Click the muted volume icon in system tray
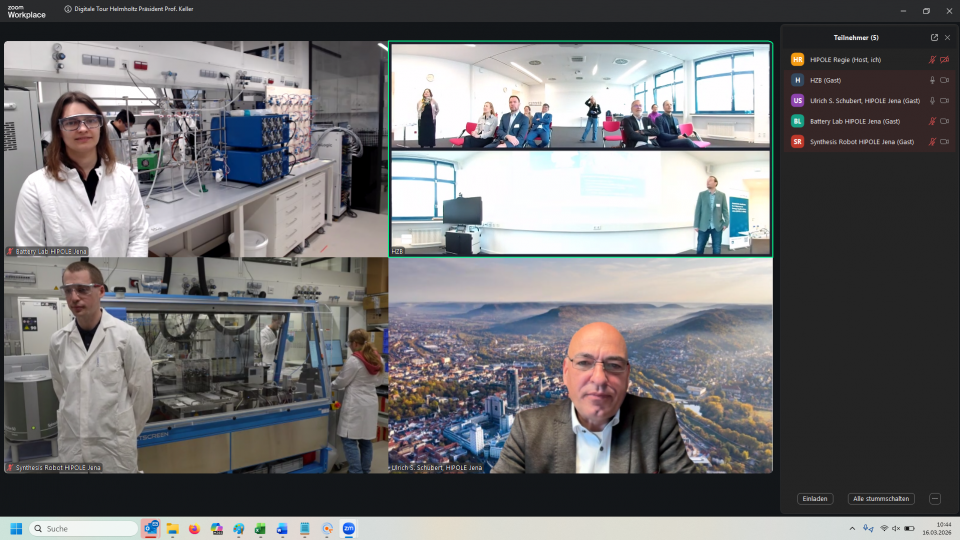 click(896, 528)
